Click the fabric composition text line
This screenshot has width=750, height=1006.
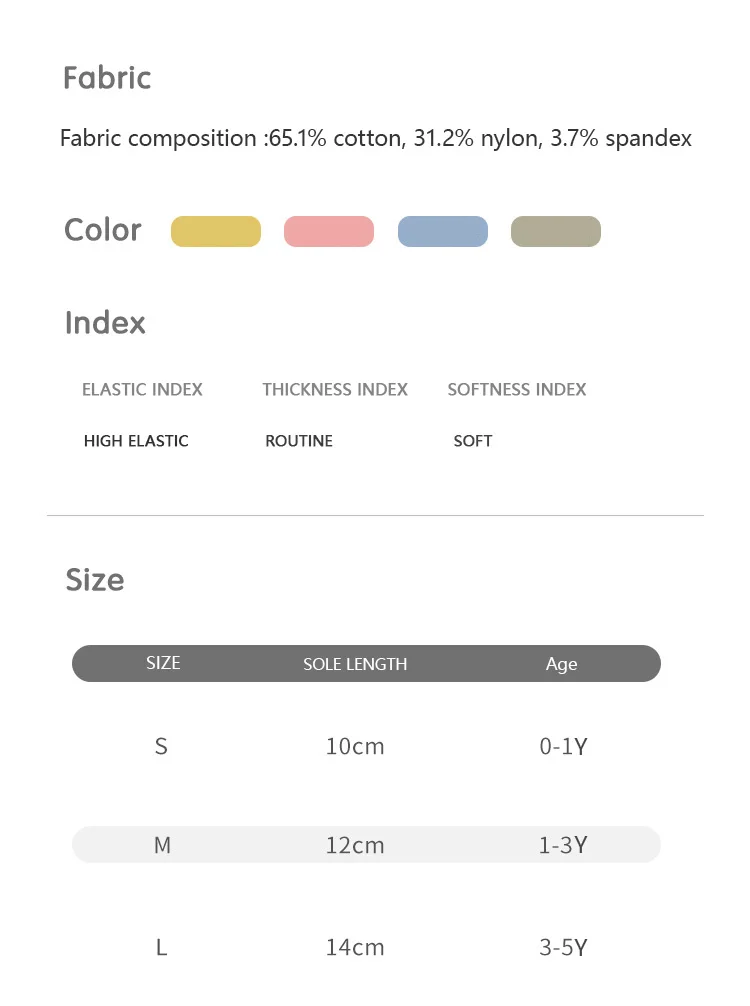[x=376, y=139]
